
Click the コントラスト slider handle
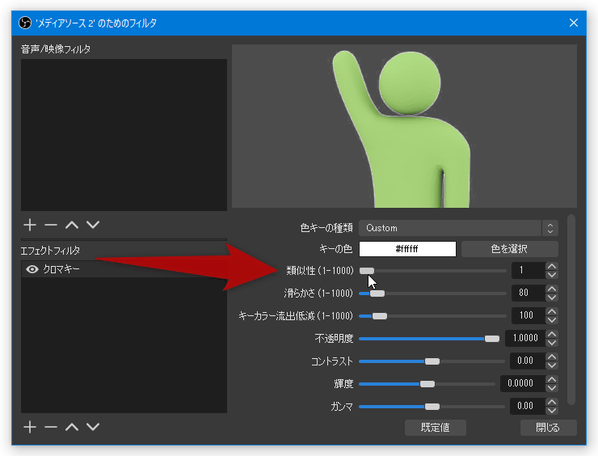(432, 361)
